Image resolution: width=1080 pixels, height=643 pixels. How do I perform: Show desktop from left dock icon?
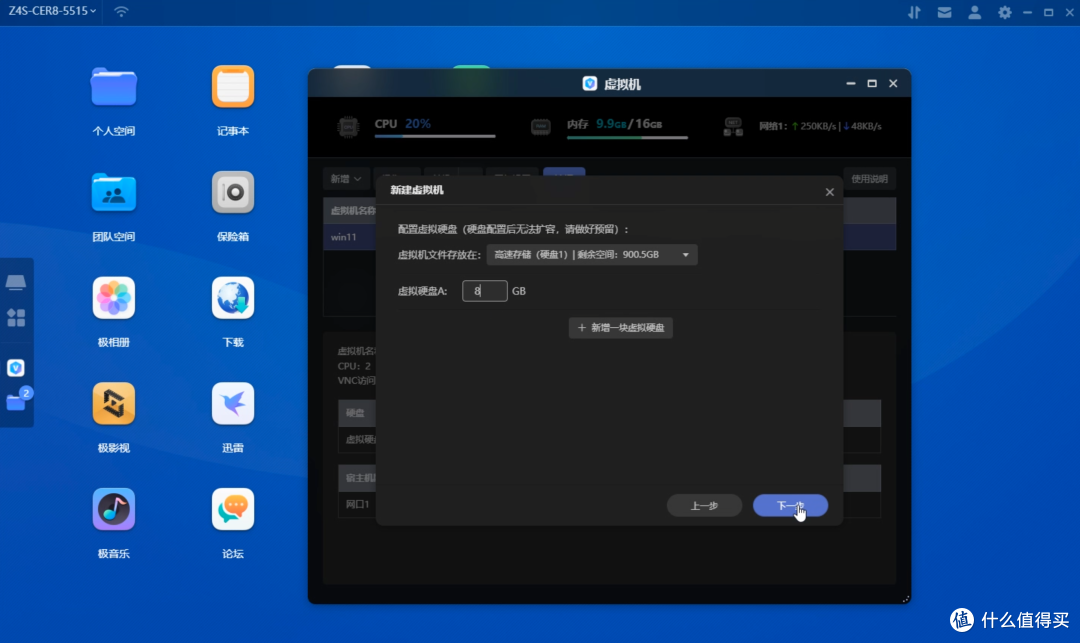click(x=16, y=282)
